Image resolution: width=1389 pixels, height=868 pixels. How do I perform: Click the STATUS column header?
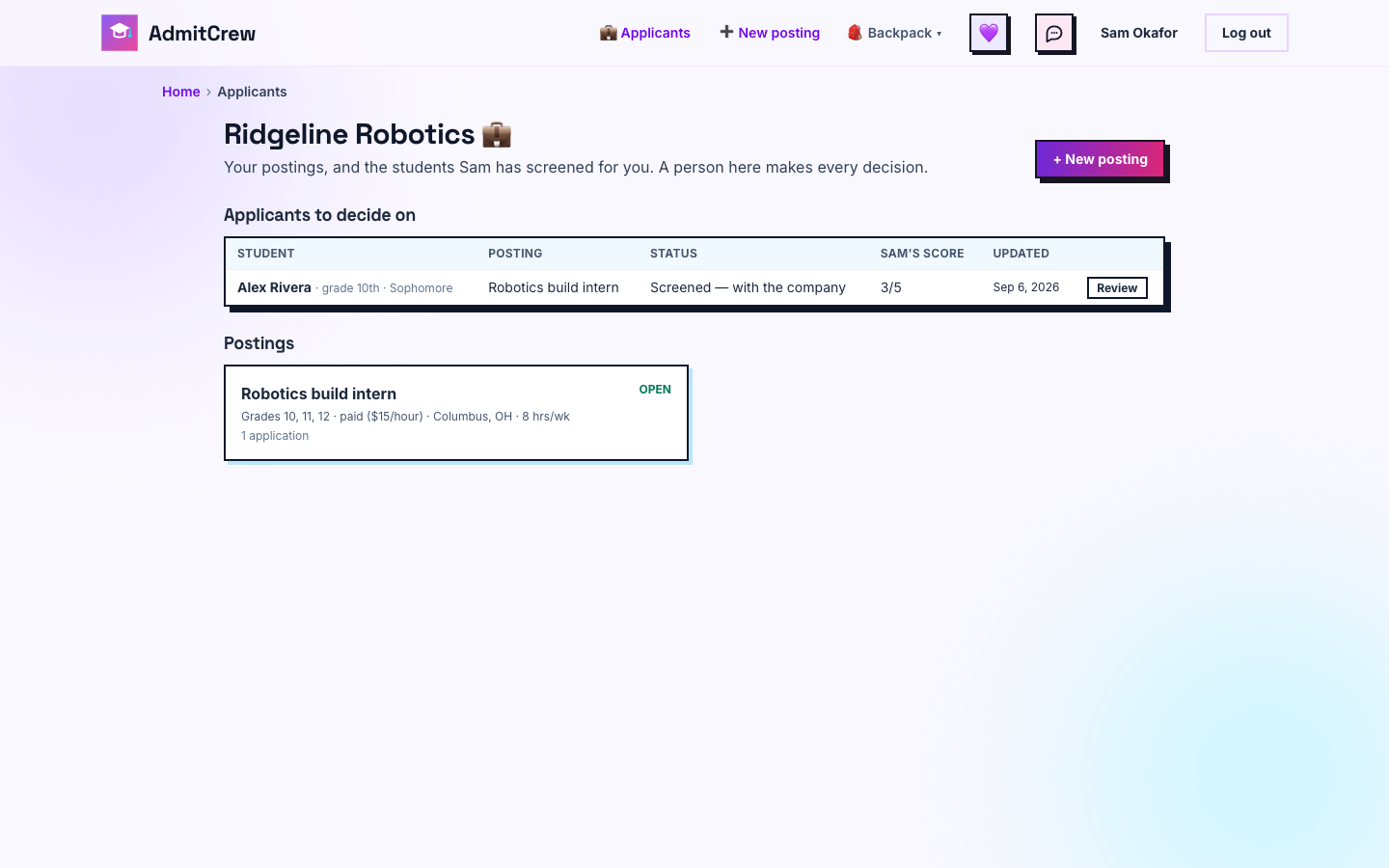pyautogui.click(x=673, y=254)
